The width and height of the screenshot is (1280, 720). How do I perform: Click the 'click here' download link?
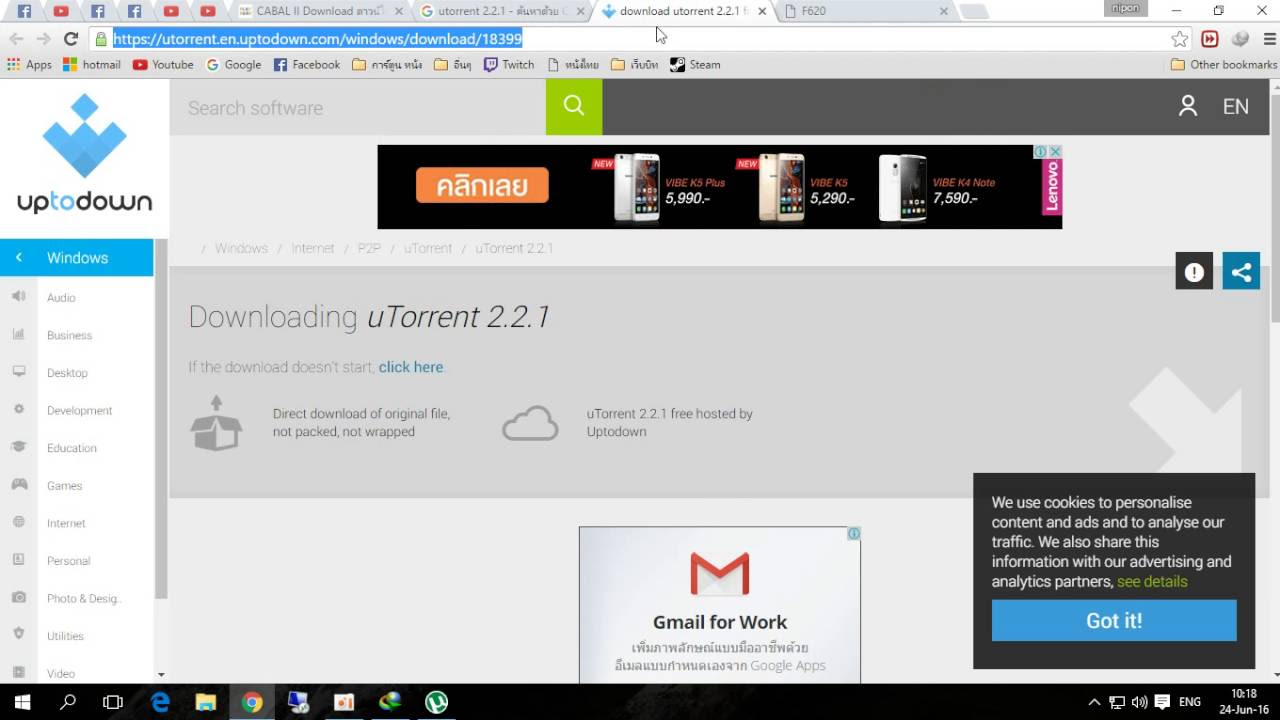(x=411, y=367)
